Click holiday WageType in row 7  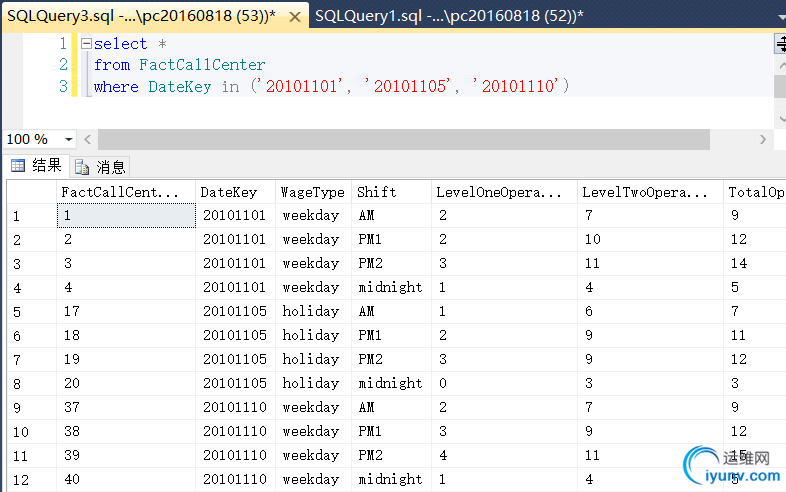click(313, 359)
